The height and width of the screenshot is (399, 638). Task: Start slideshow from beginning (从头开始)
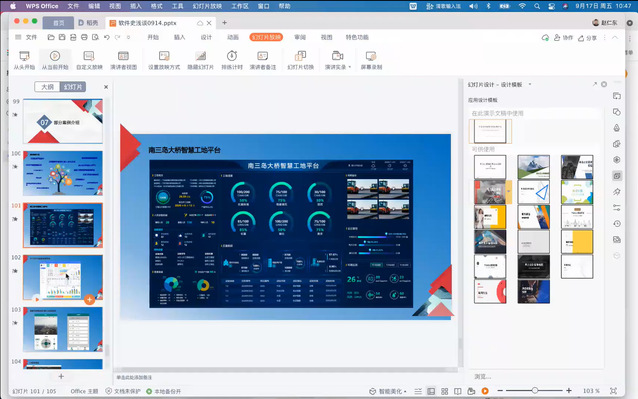coord(24,60)
